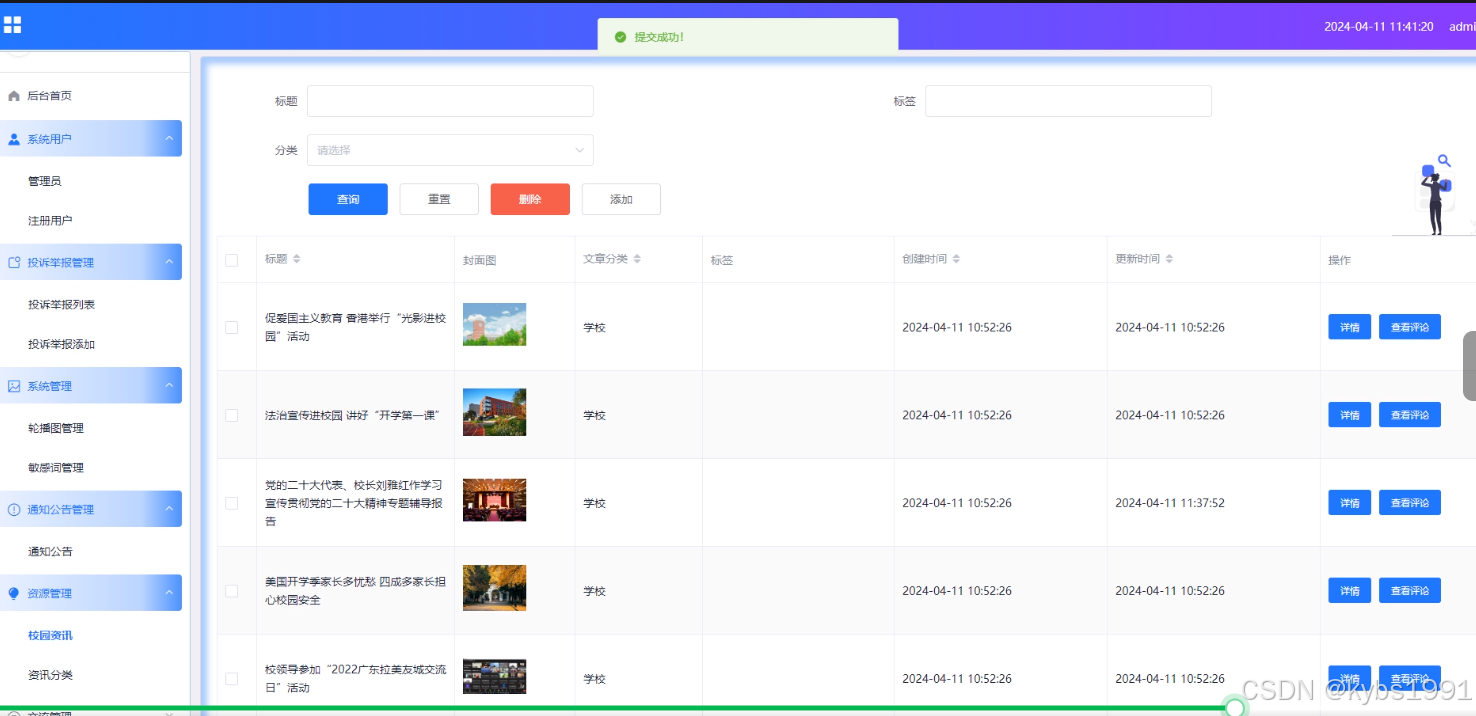Click the 添加 button
The width and height of the screenshot is (1476, 716).
[x=621, y=199]
